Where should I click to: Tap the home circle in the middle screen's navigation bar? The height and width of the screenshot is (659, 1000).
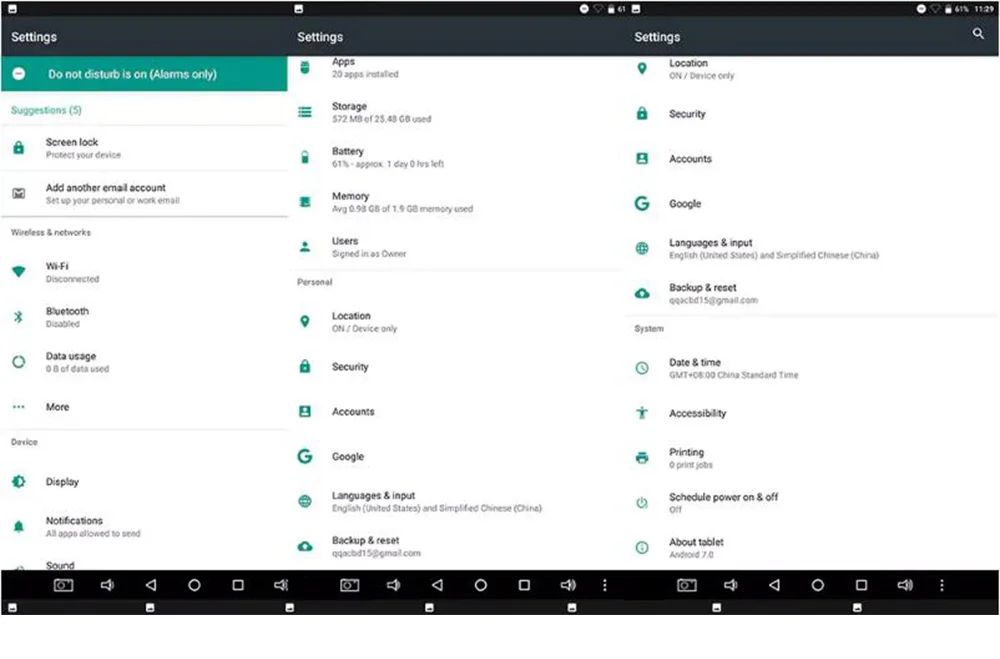point(480,585)
